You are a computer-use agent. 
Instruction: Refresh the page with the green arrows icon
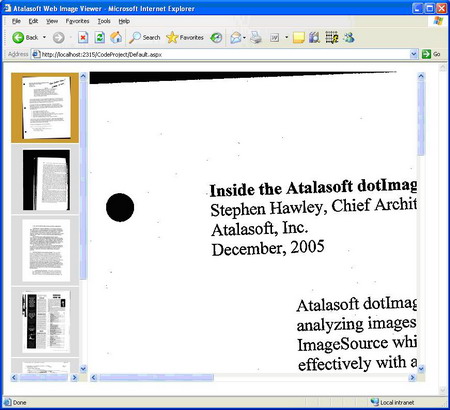tap(99, 38)
